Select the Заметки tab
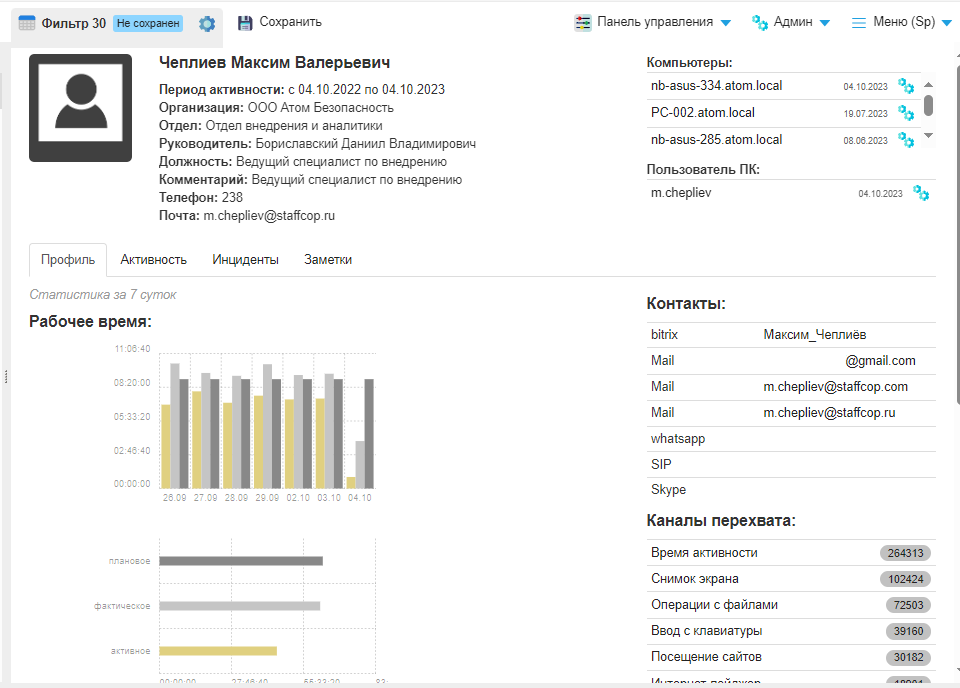Screen dimensions: 960x688 tap(328, 260)
